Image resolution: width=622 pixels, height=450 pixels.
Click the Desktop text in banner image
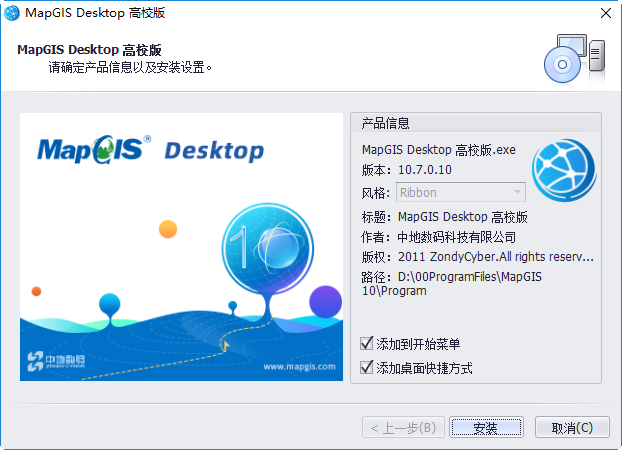(x=213, y=151)
